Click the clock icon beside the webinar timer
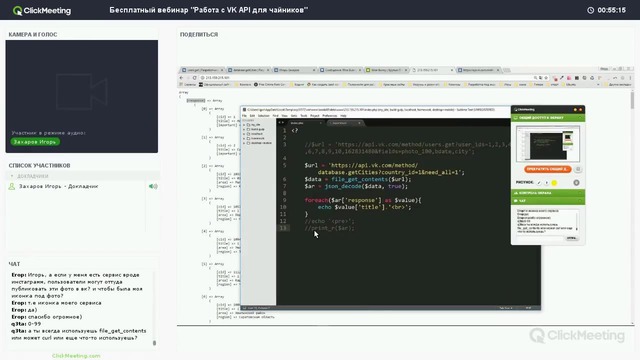640x360 pixels. point(590,10)
